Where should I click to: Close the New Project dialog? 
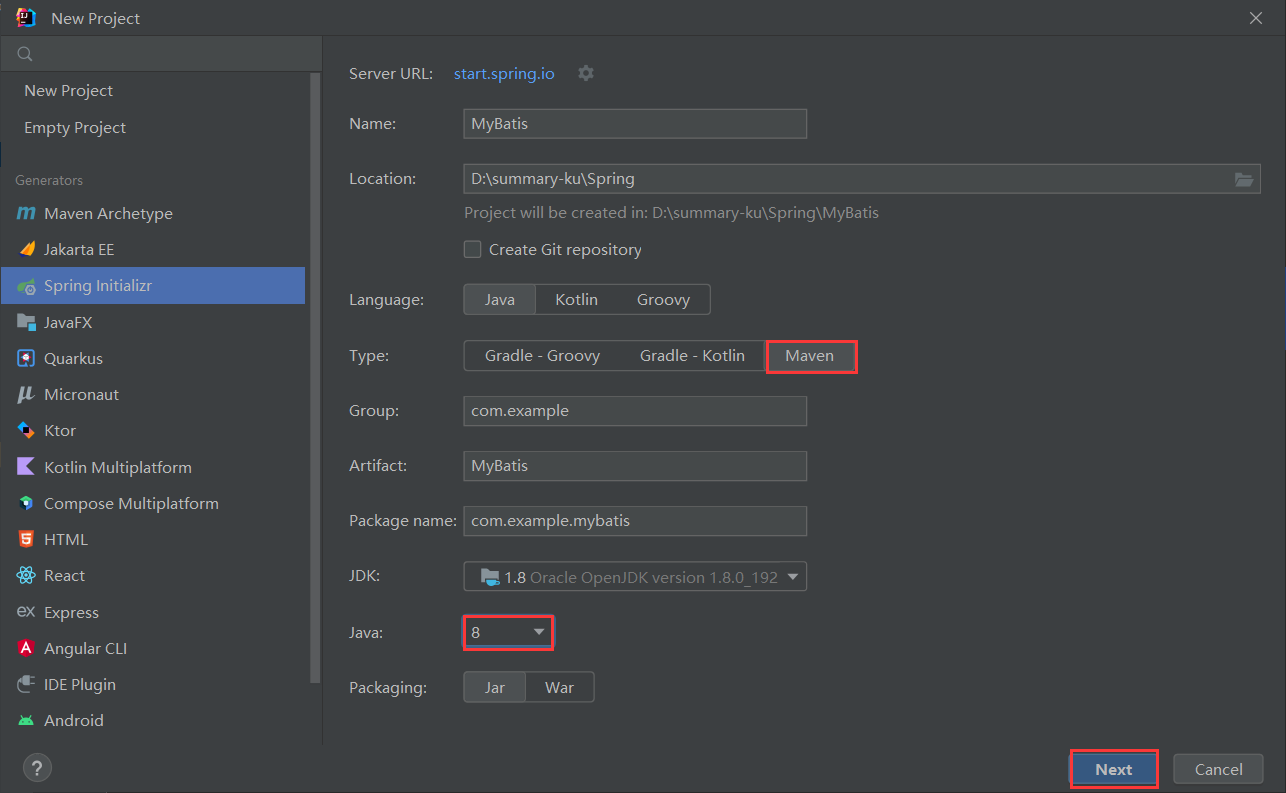tap(1256, 18)
